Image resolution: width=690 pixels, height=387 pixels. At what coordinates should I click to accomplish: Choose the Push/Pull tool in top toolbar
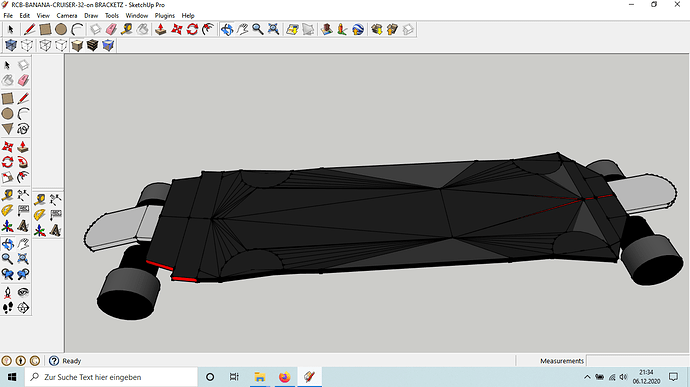pyautogui.click(x=161, y=29)
